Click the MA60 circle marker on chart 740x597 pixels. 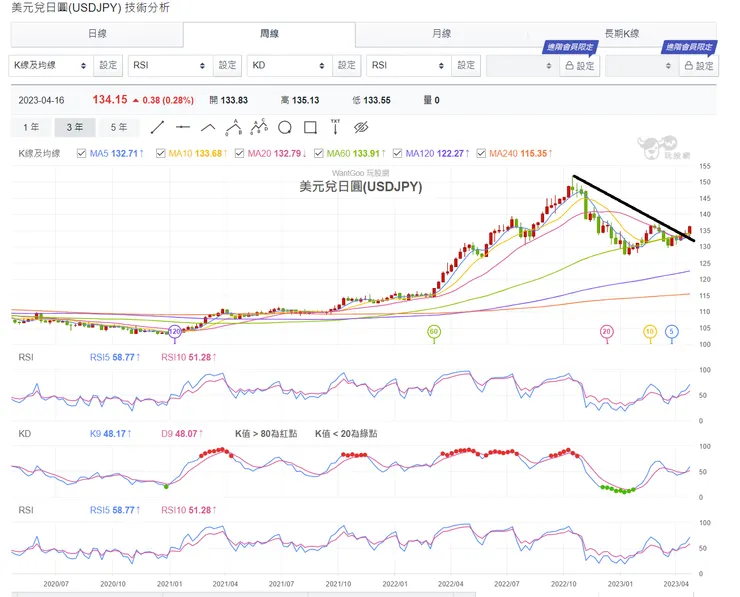(x=434, y=331)
